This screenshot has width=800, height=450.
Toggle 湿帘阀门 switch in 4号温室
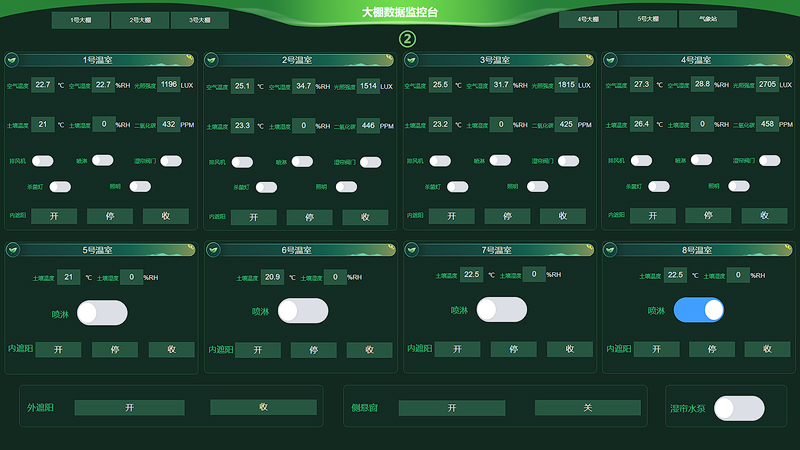point(769,160)
